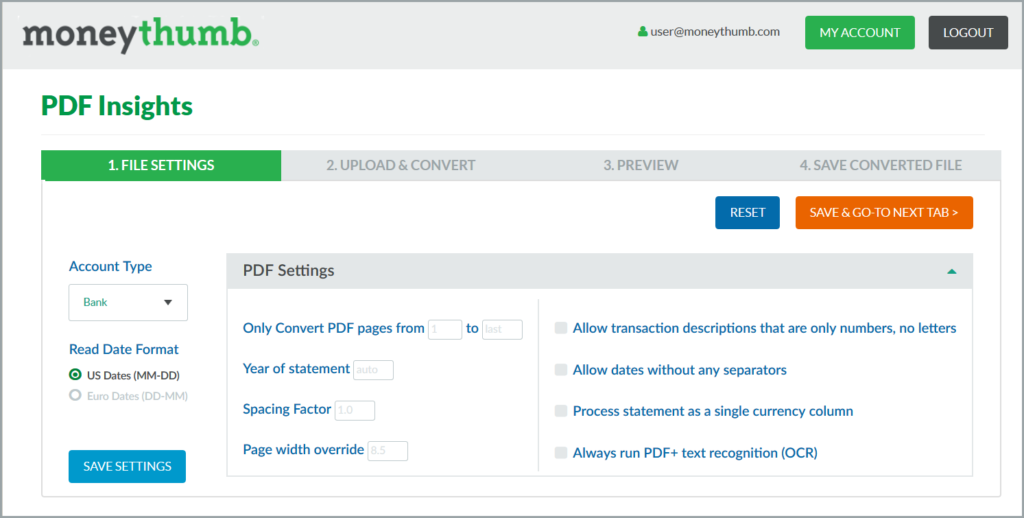Click the PDF Insights page heading

click(x=117, y=106)
